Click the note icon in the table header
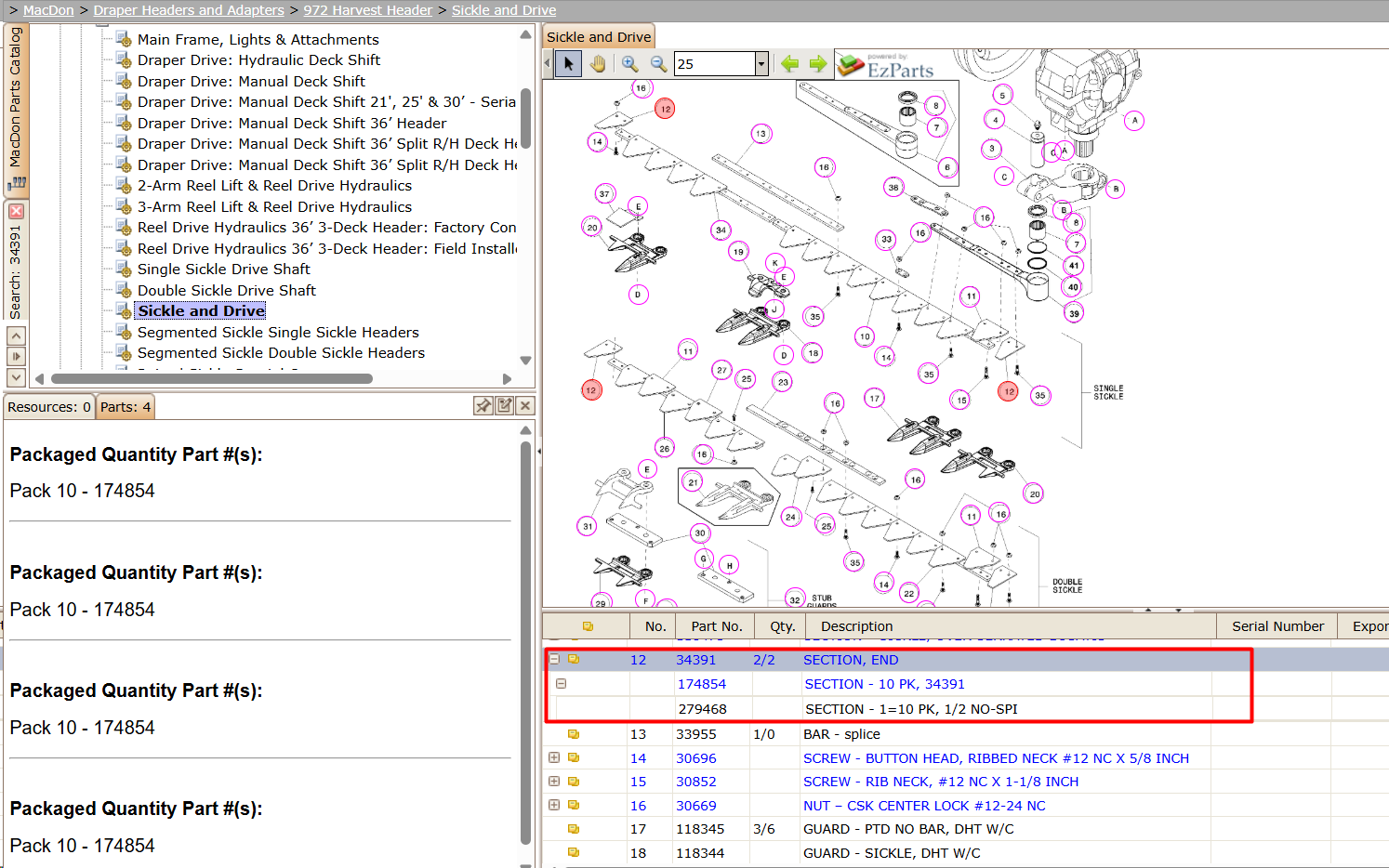The height and width of the screenshot is (868, 1389). (588, 626)
